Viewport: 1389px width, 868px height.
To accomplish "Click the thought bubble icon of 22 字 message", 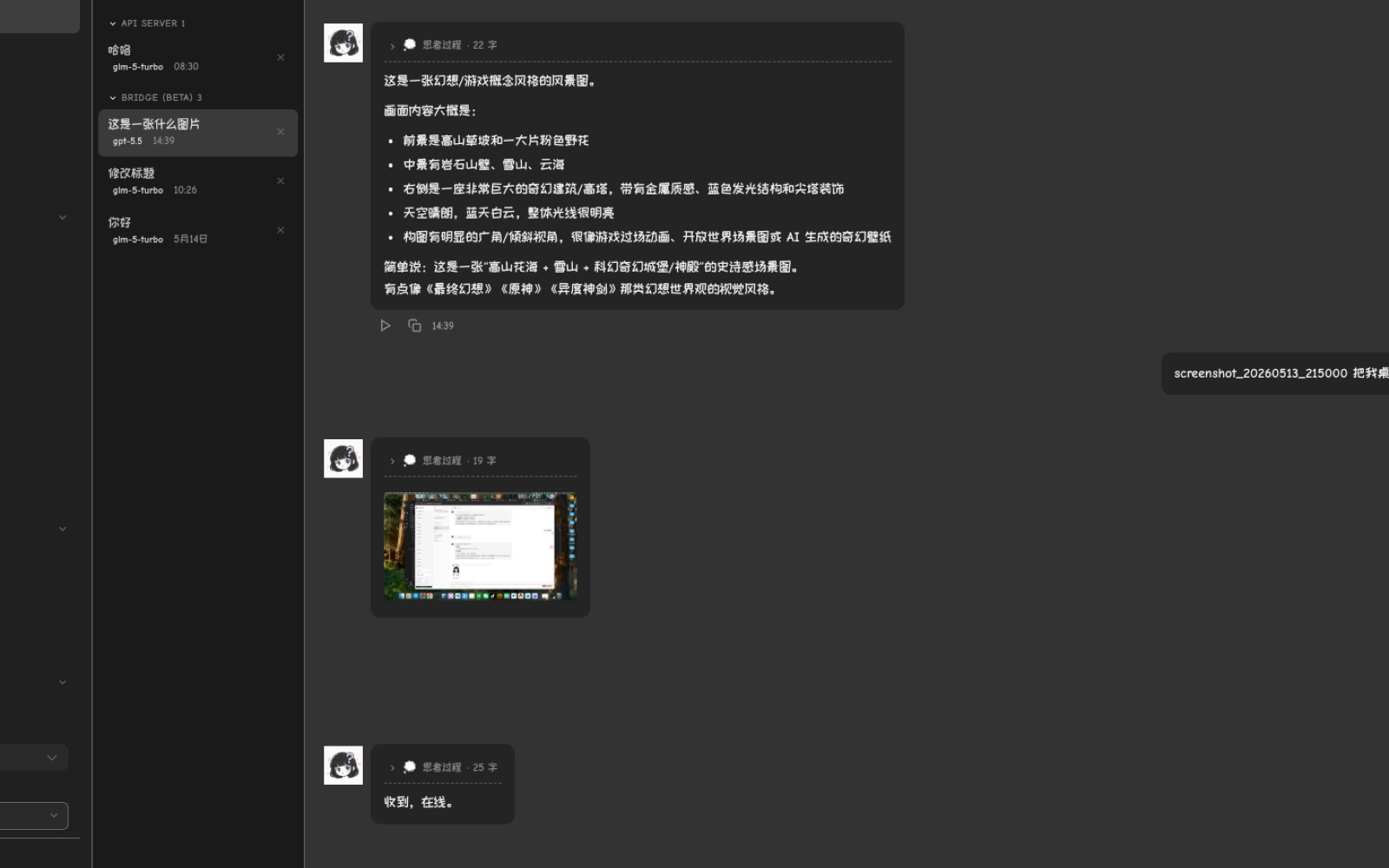I will click(410, 44).
